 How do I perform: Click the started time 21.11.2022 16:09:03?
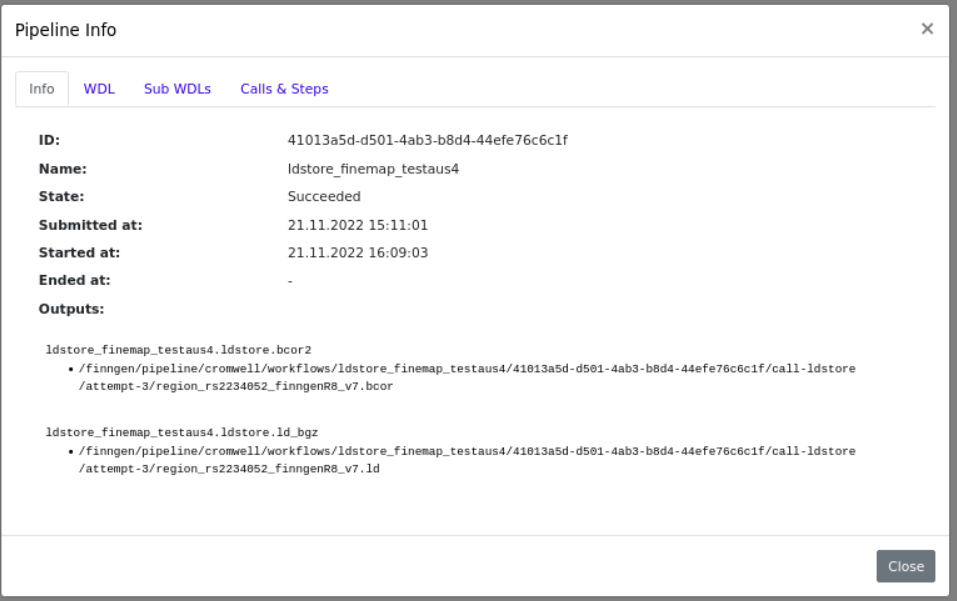357,253
